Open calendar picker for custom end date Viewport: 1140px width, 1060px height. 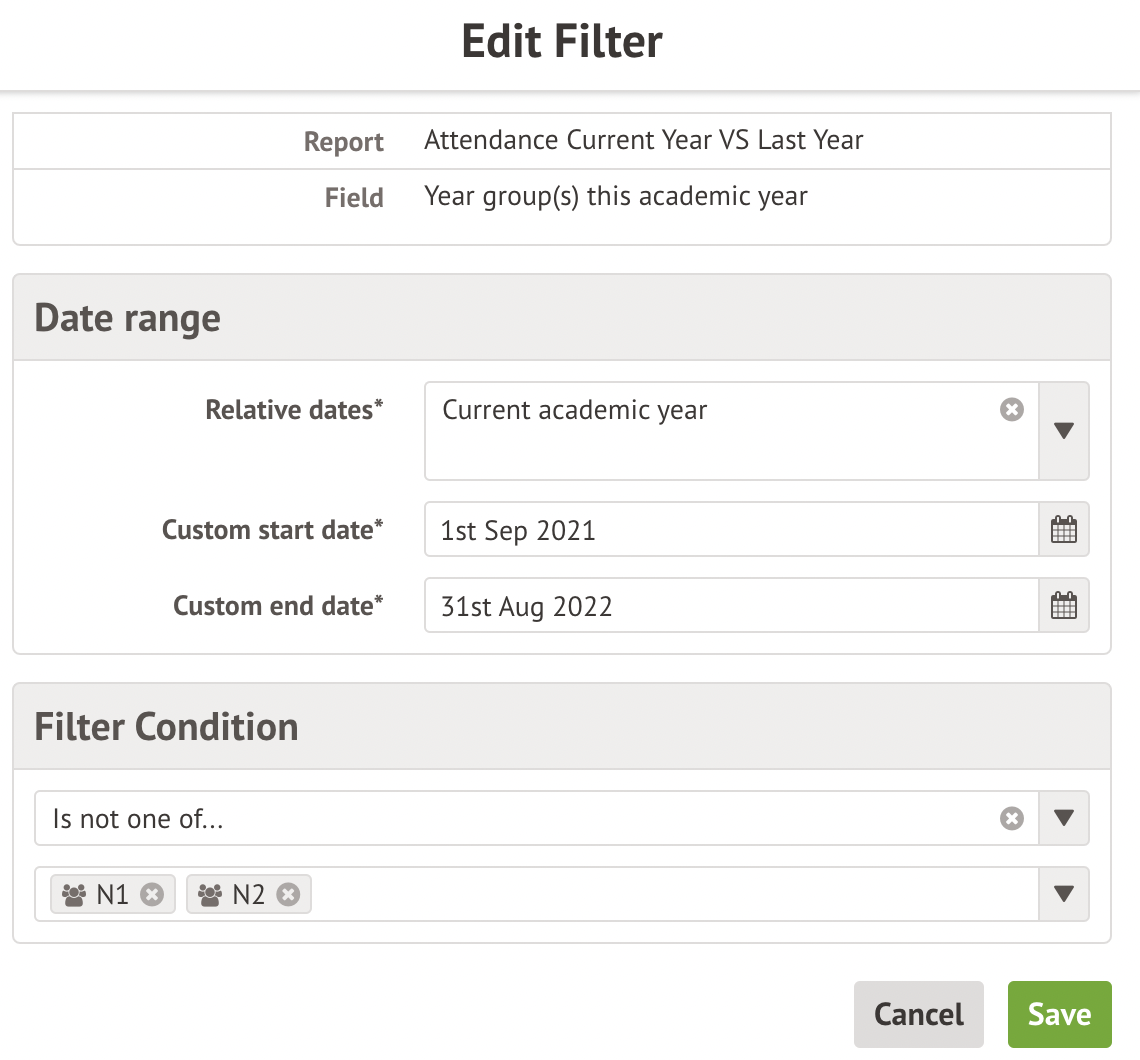pyautogui.click(x=1064, y=605)
